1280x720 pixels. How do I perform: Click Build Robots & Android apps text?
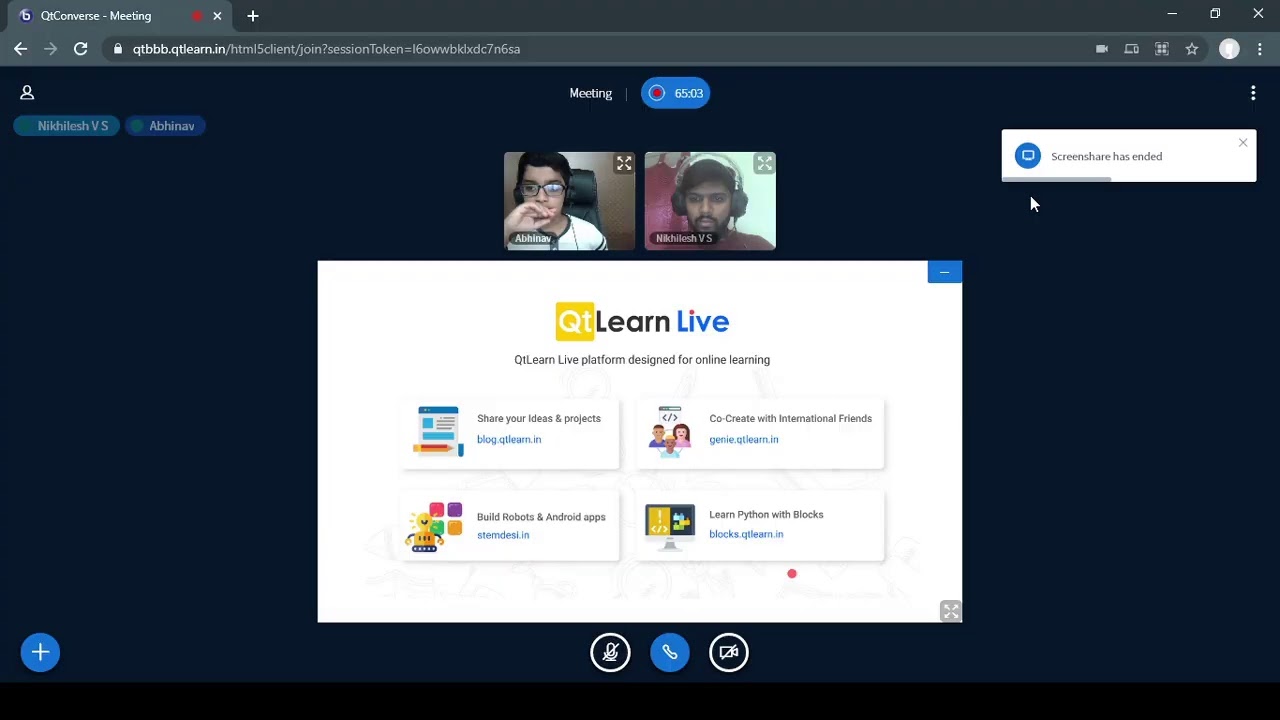541,517
